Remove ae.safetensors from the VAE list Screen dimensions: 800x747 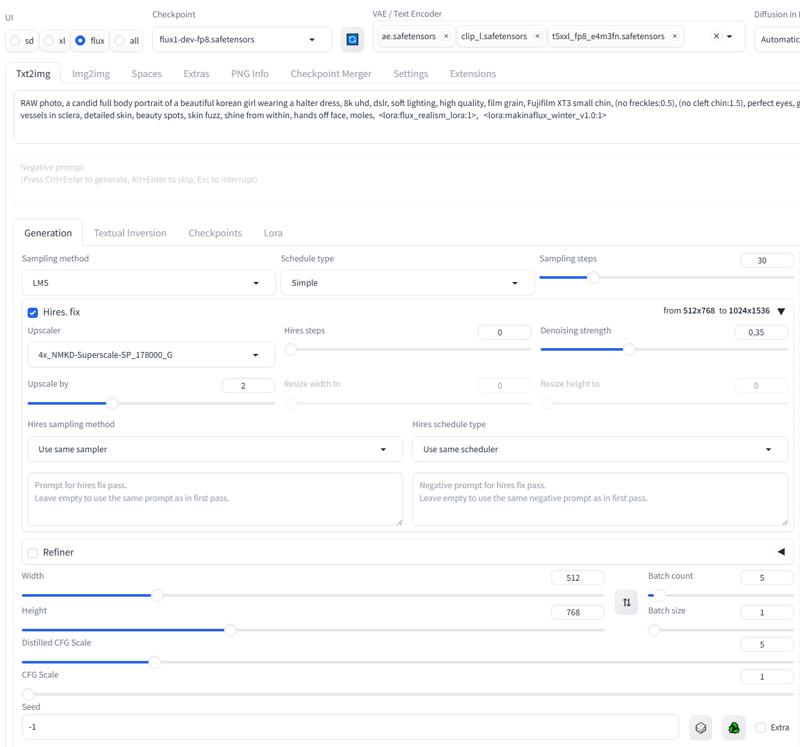point(446,36)
